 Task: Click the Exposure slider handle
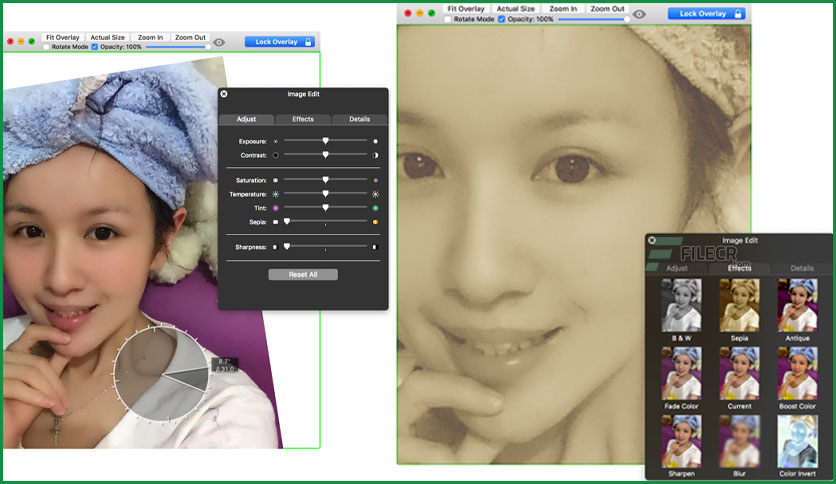(x=325, y=141)
